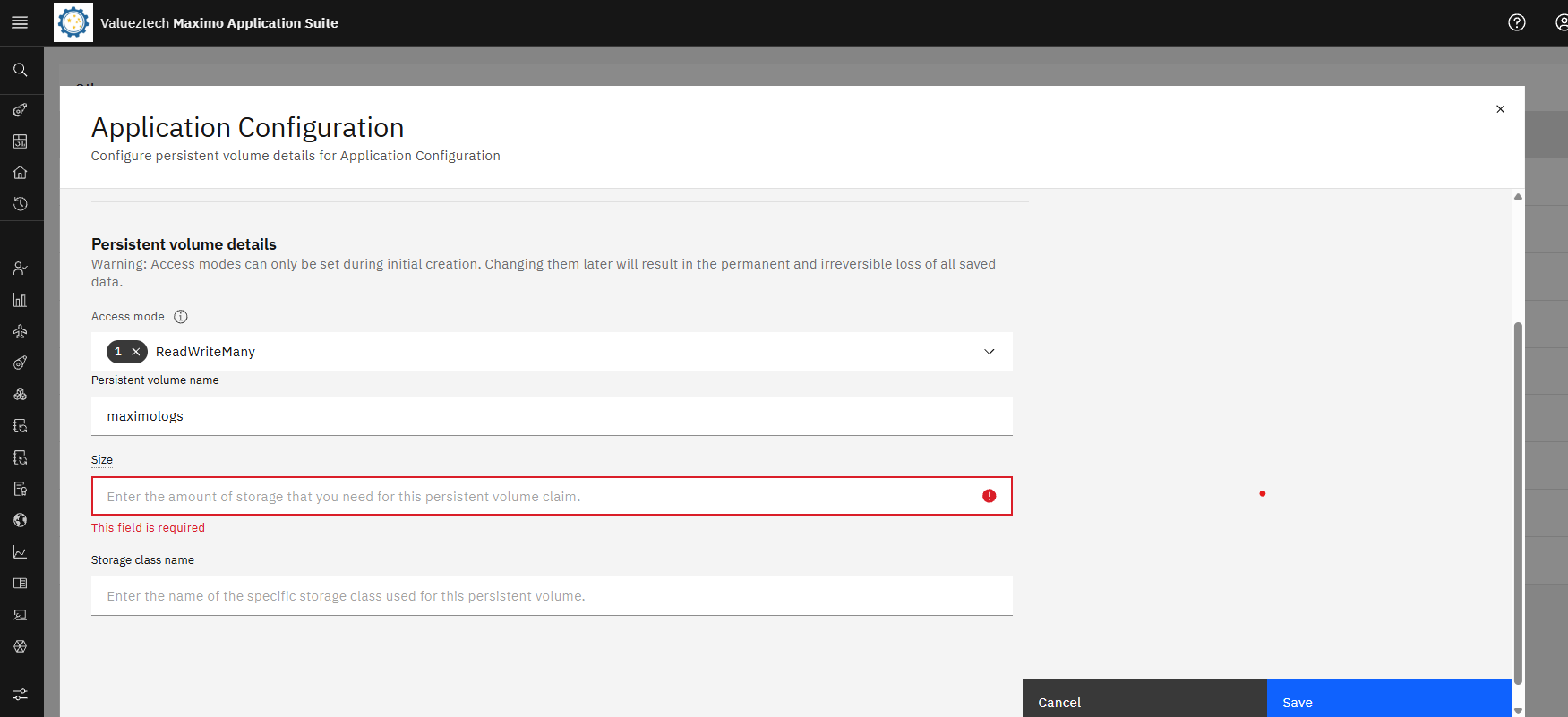Click the Size field label

(102, 460)
